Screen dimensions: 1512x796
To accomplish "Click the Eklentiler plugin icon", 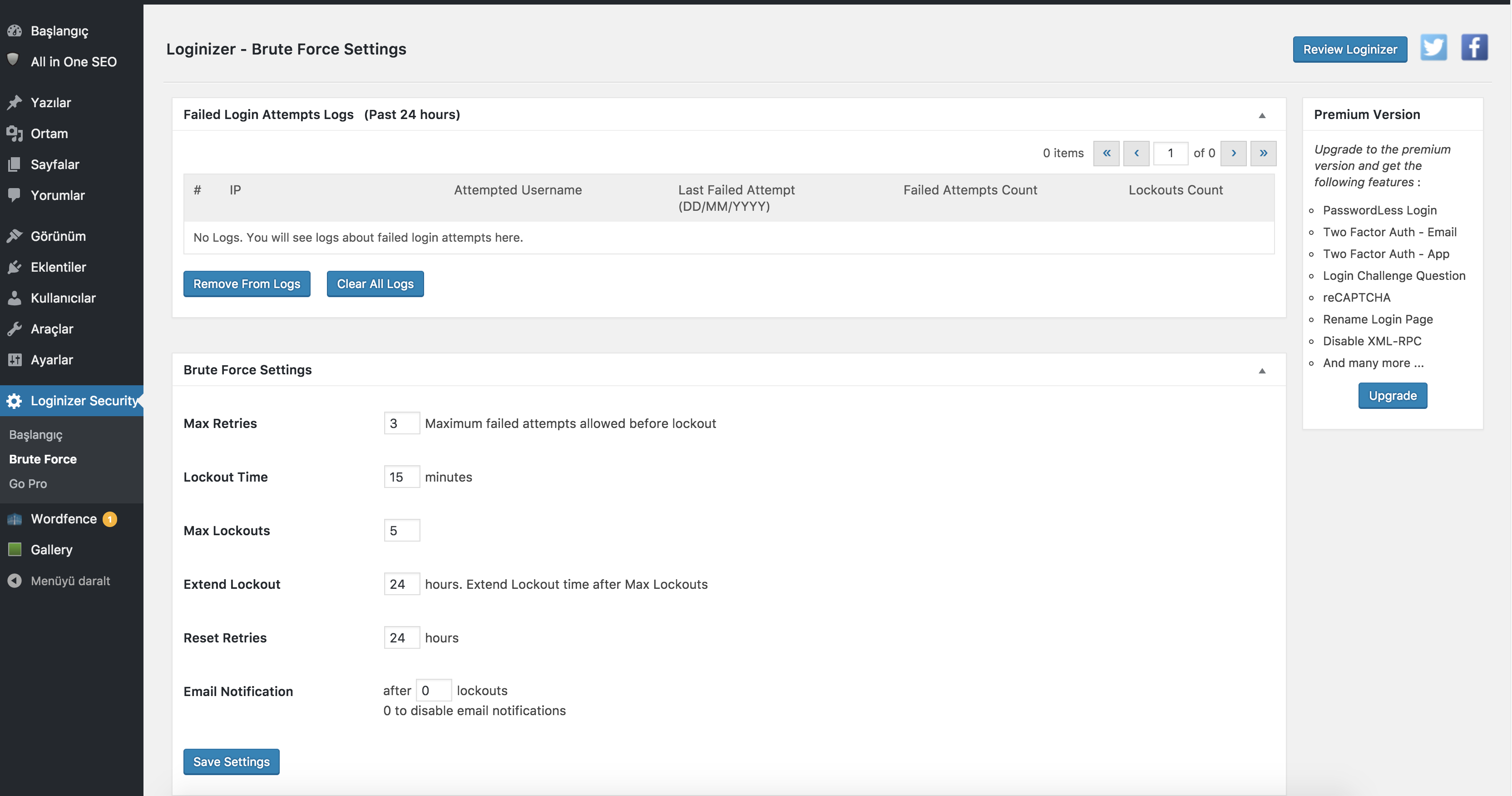I will tap(15, 267).
